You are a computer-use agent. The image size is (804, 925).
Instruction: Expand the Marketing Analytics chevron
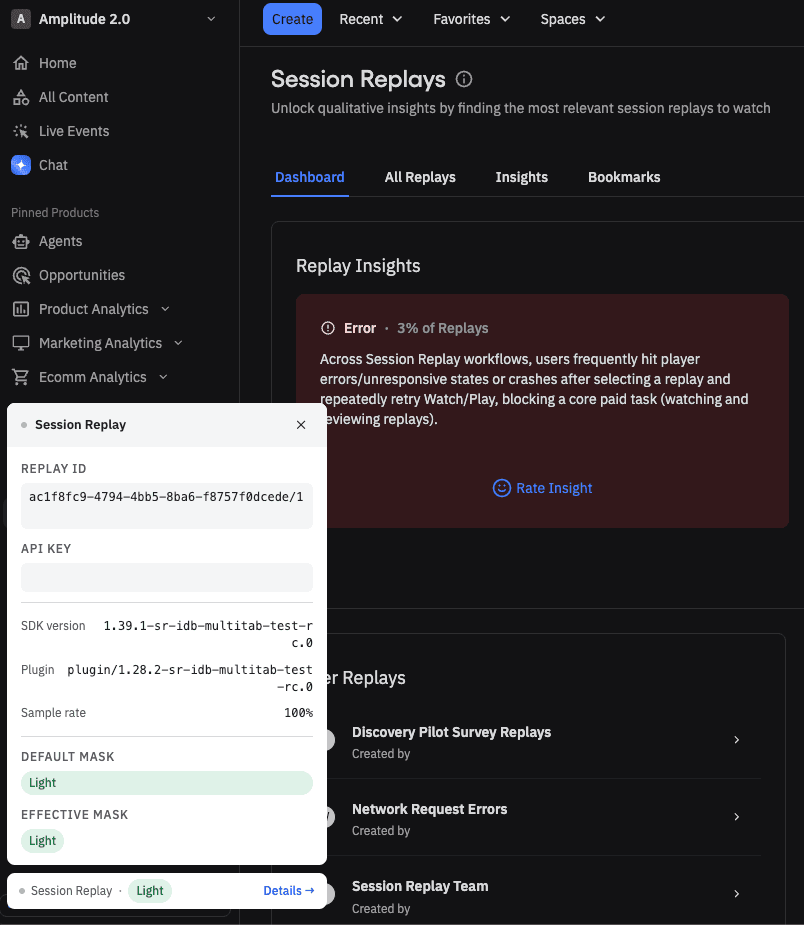pos(178,343)
